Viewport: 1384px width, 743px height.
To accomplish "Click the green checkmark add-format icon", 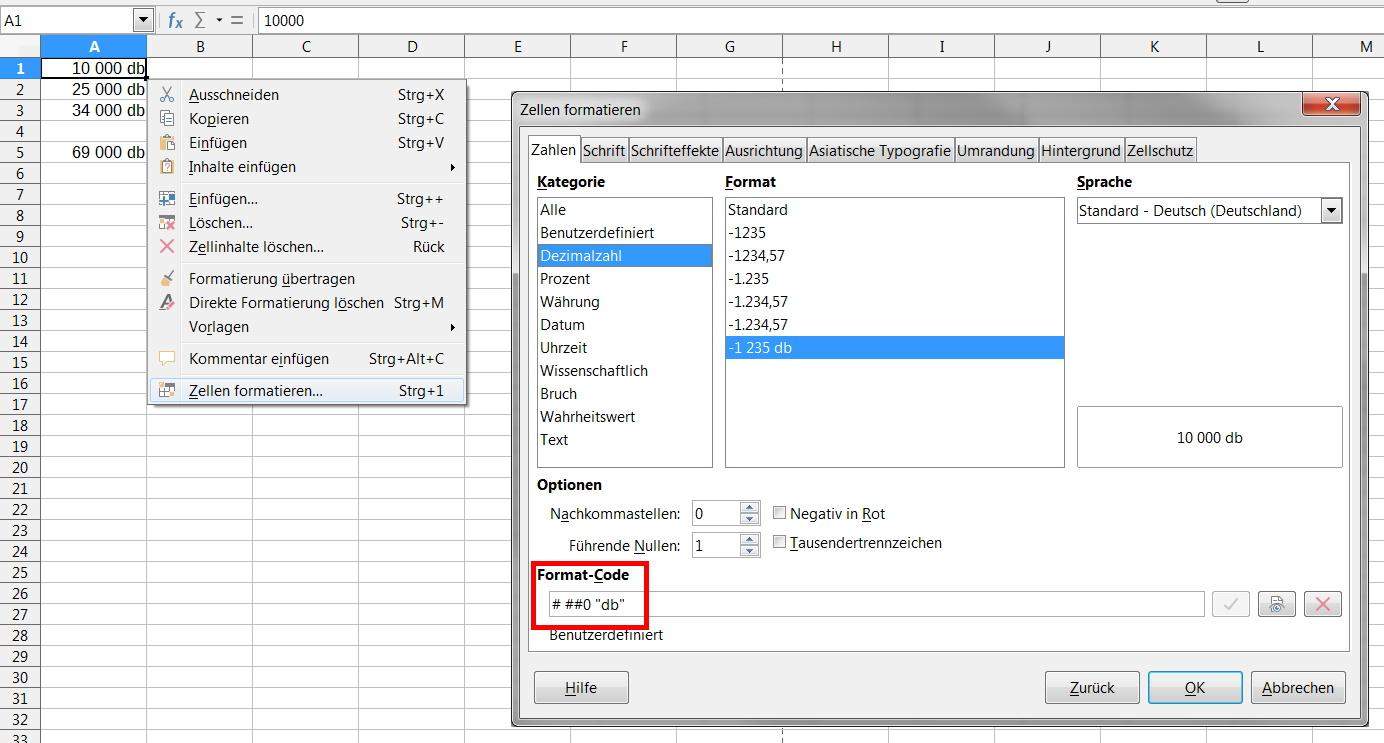I will coord(1230,604).
